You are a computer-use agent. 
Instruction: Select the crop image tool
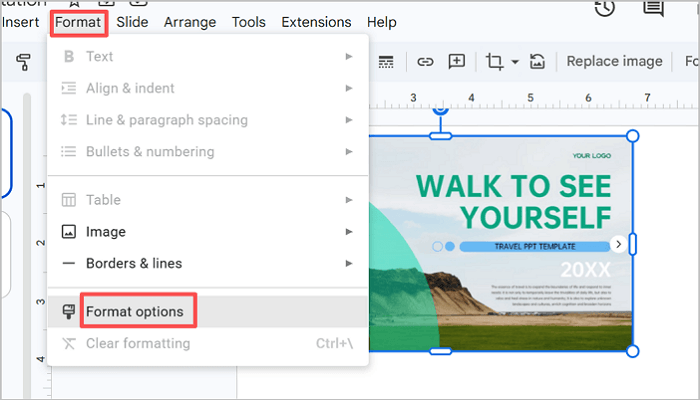(x=495, y=62)
